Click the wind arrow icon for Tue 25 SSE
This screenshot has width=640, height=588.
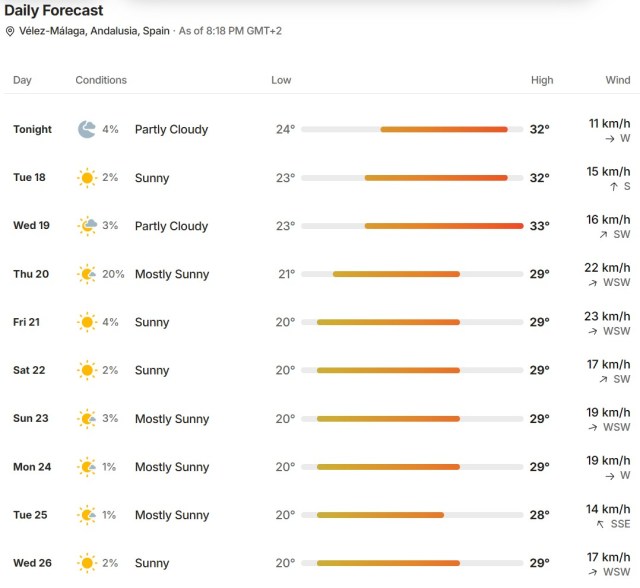tap(600, 524)
